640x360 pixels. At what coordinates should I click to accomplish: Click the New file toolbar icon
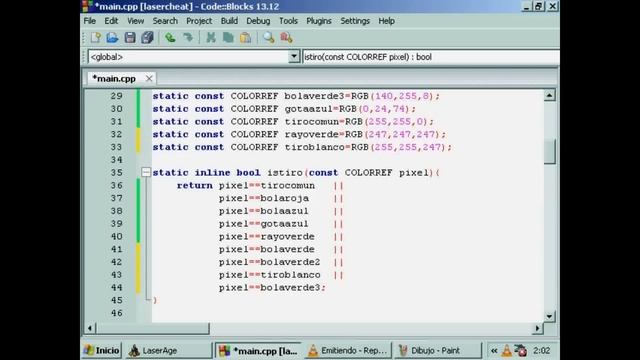96,38
